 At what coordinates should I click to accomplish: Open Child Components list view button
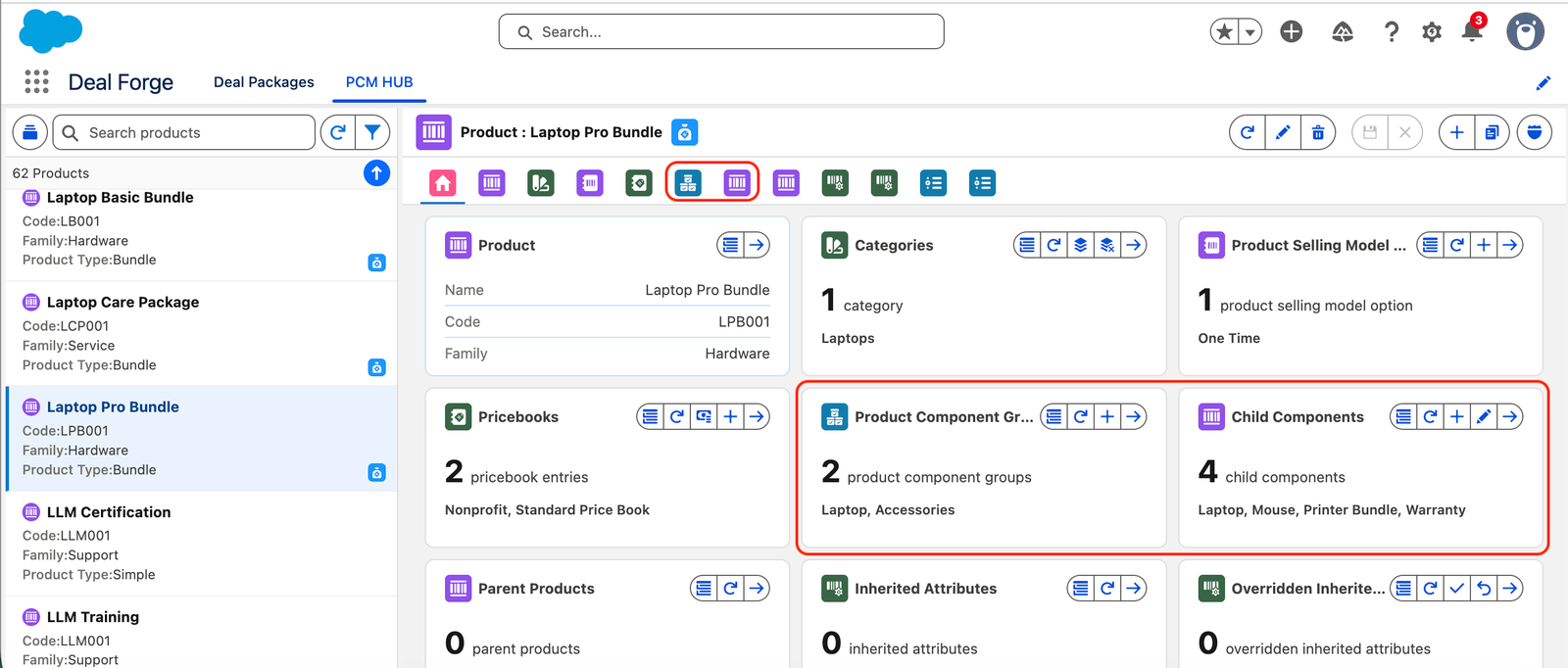click(x=1404, y=416)
